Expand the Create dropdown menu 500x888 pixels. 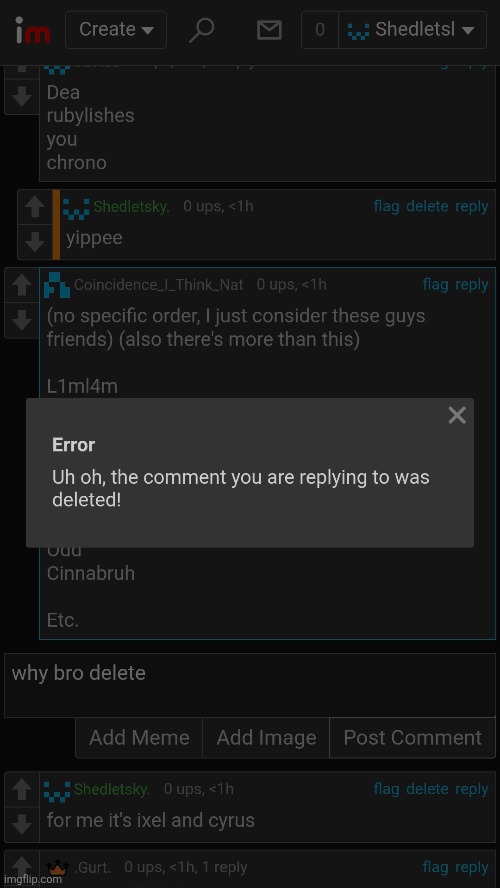coord(116,29)
